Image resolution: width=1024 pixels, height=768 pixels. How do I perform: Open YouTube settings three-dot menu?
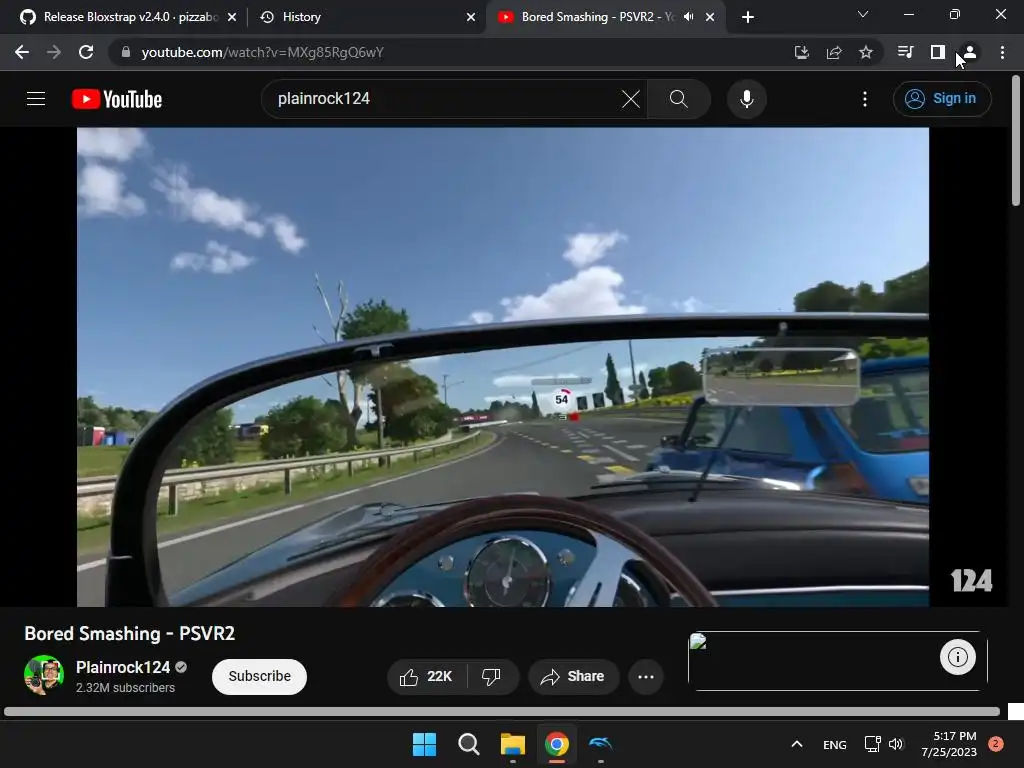click(x=865, y=99)
